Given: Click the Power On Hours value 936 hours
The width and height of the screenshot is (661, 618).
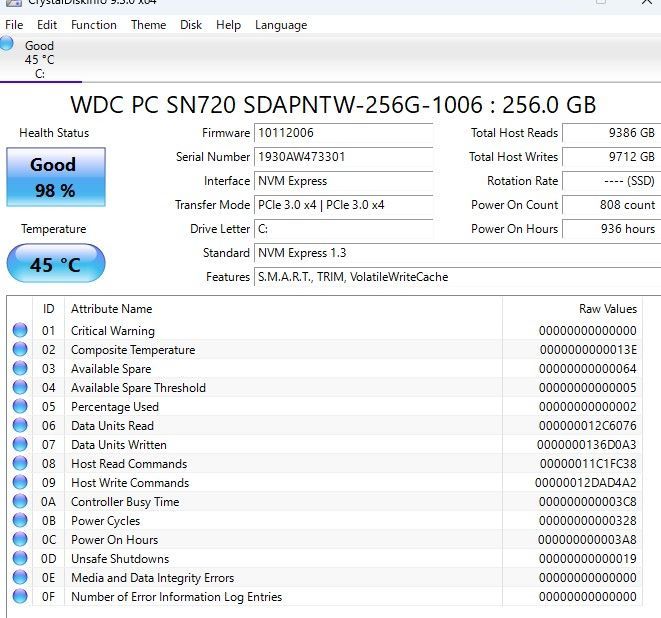Looking at the screenshot, I should (611, 229).
